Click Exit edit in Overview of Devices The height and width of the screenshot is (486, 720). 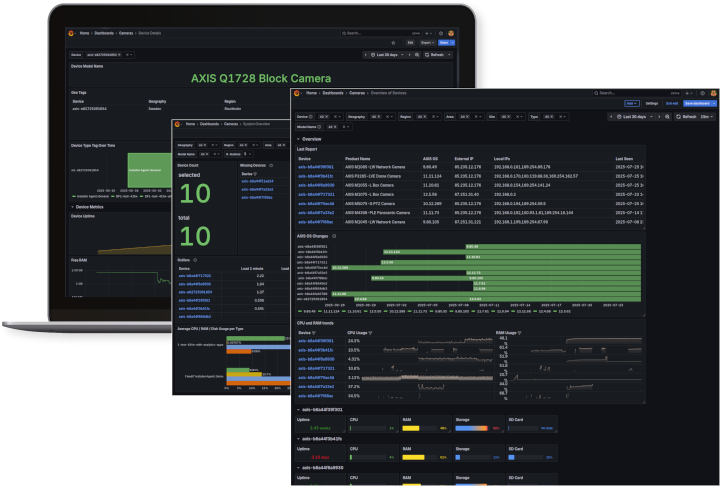tap(672, 103)
